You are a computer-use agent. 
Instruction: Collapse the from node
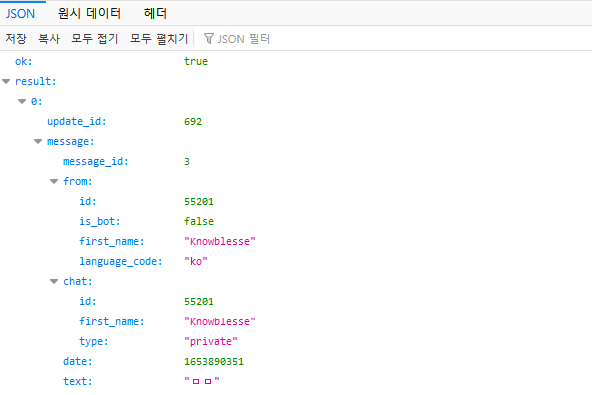(x=54, y=181)
